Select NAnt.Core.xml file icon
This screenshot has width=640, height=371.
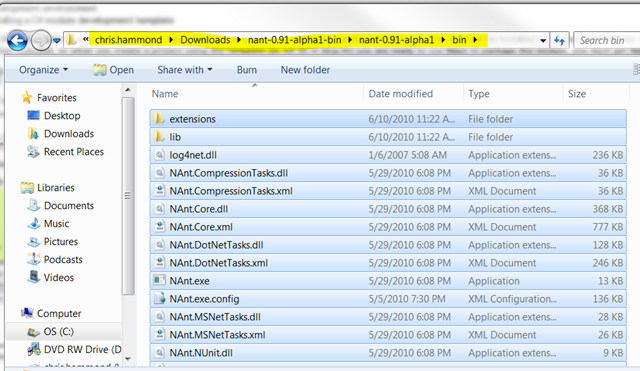pyautogui.click(x=159, y=227)
